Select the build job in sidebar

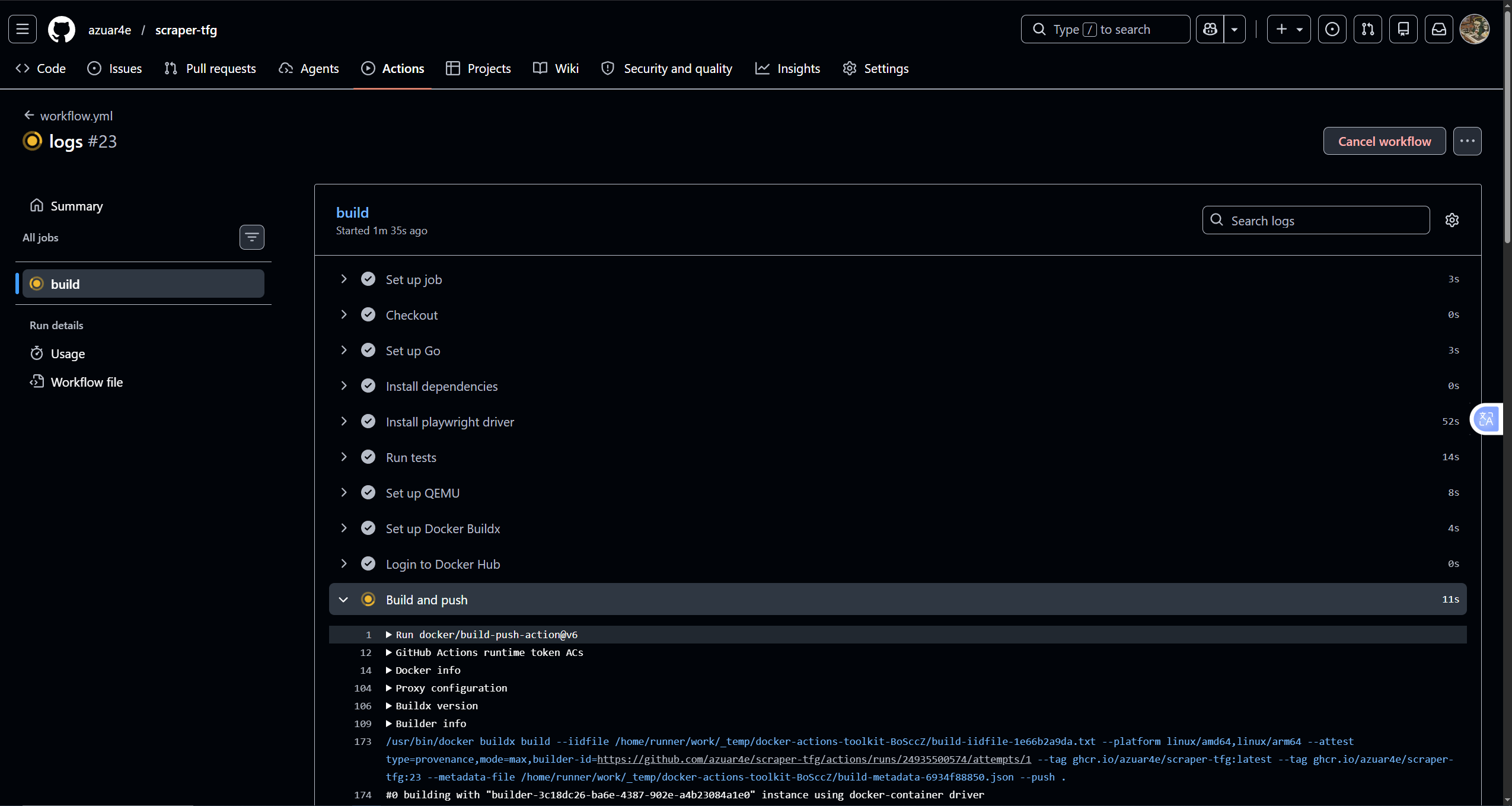pos(143,283)
